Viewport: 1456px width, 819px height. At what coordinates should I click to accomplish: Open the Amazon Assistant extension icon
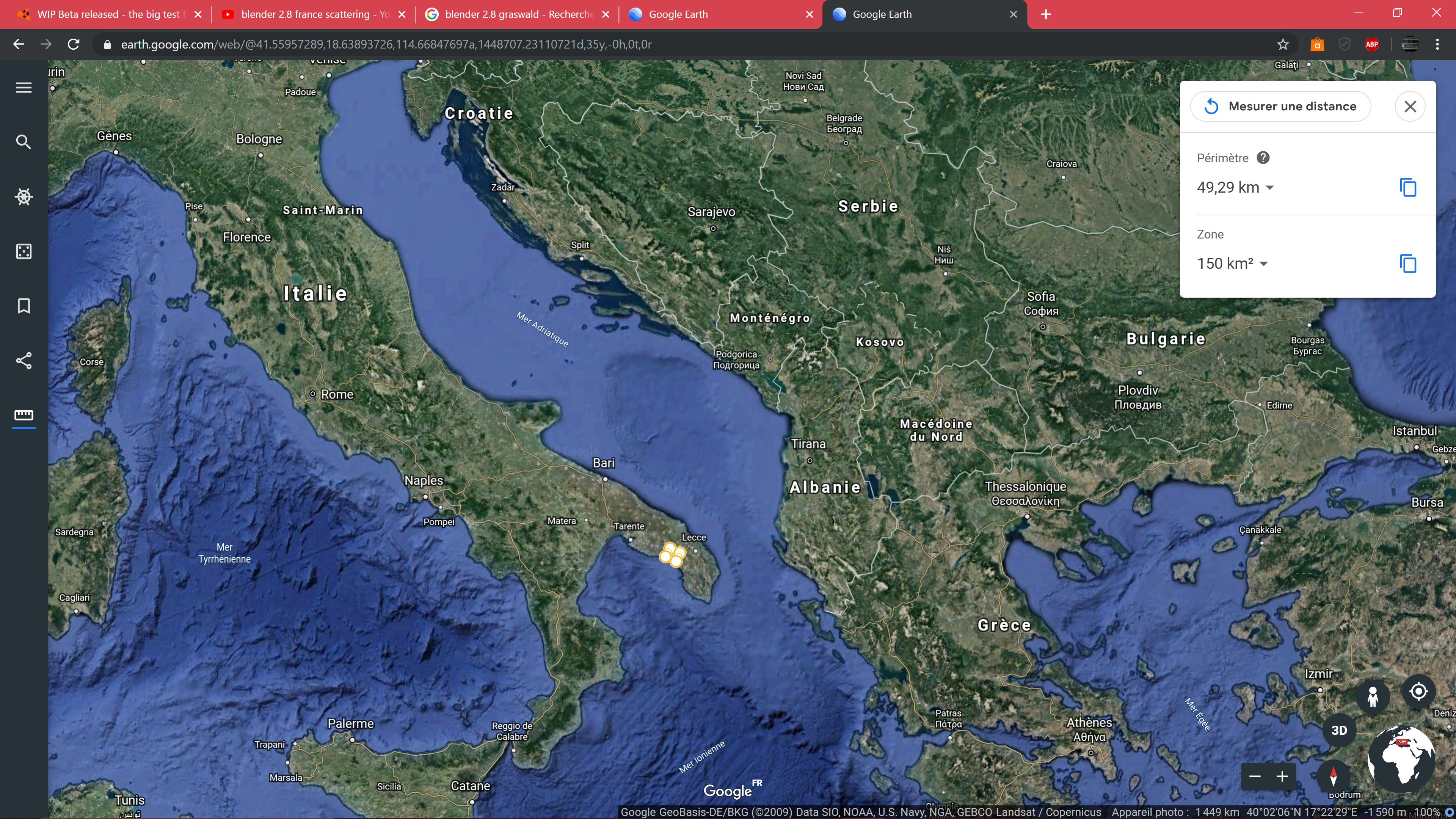1317,44
